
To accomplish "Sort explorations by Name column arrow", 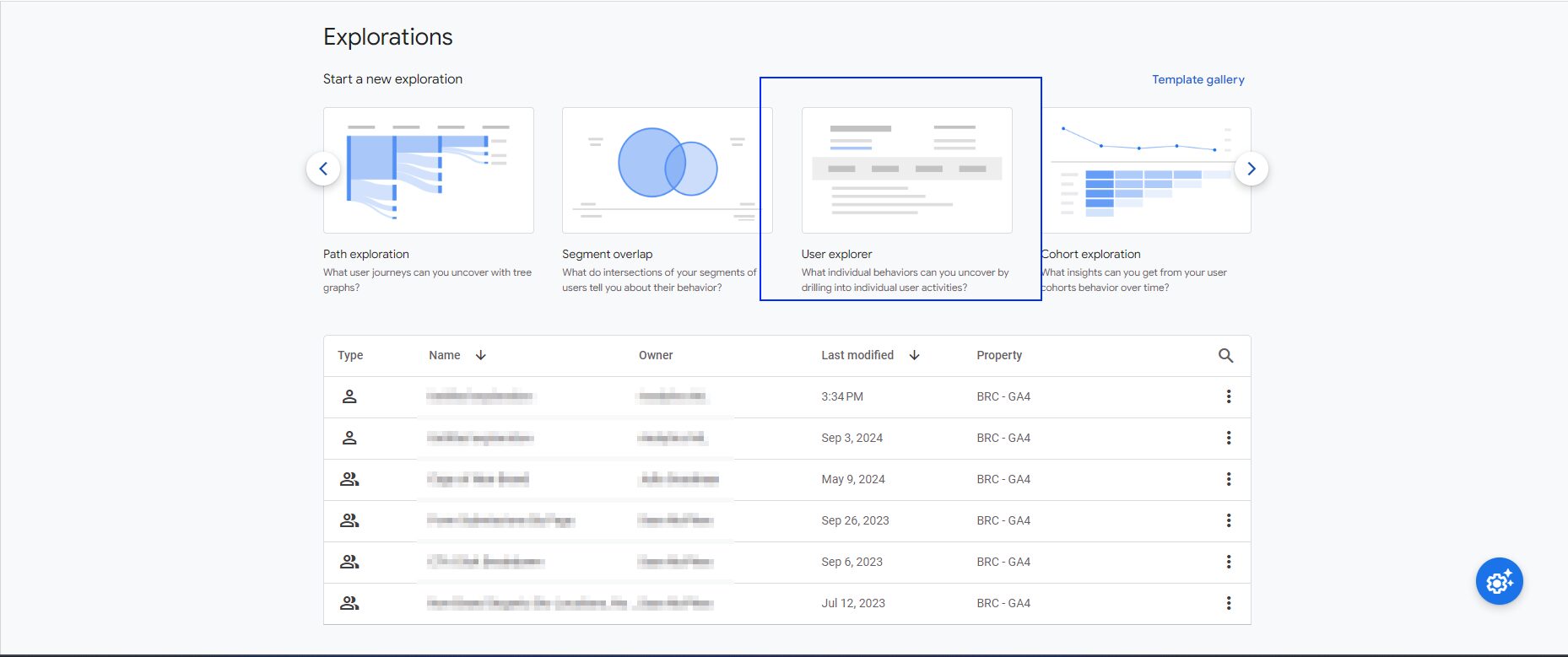I will pos(481,355).
